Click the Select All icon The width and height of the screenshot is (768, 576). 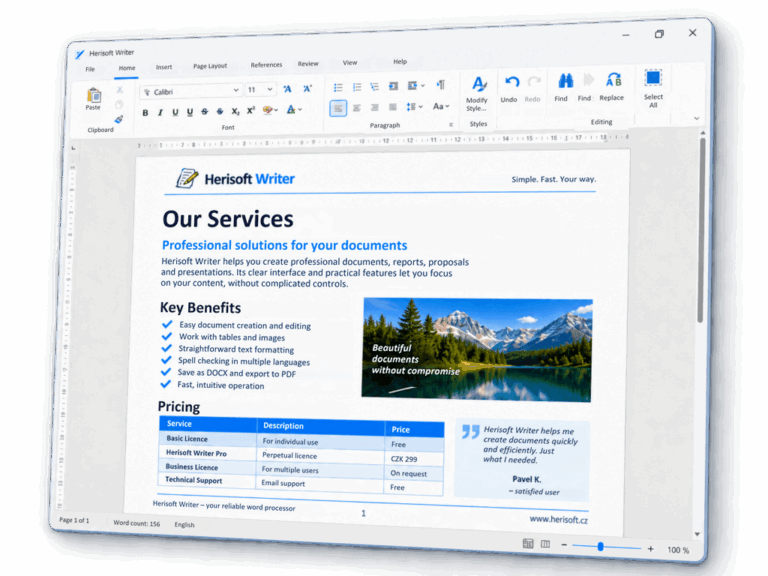tap(653, 77)
